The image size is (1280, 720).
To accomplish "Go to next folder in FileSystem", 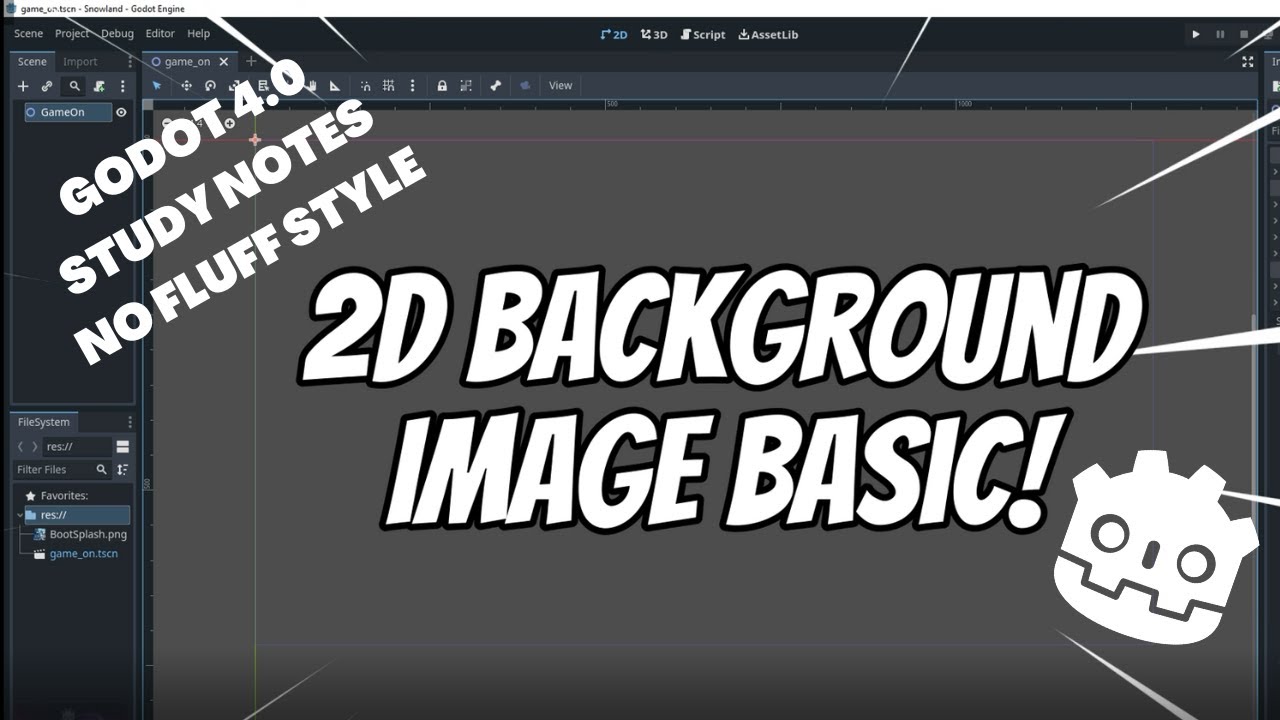I will pos(35,447).
